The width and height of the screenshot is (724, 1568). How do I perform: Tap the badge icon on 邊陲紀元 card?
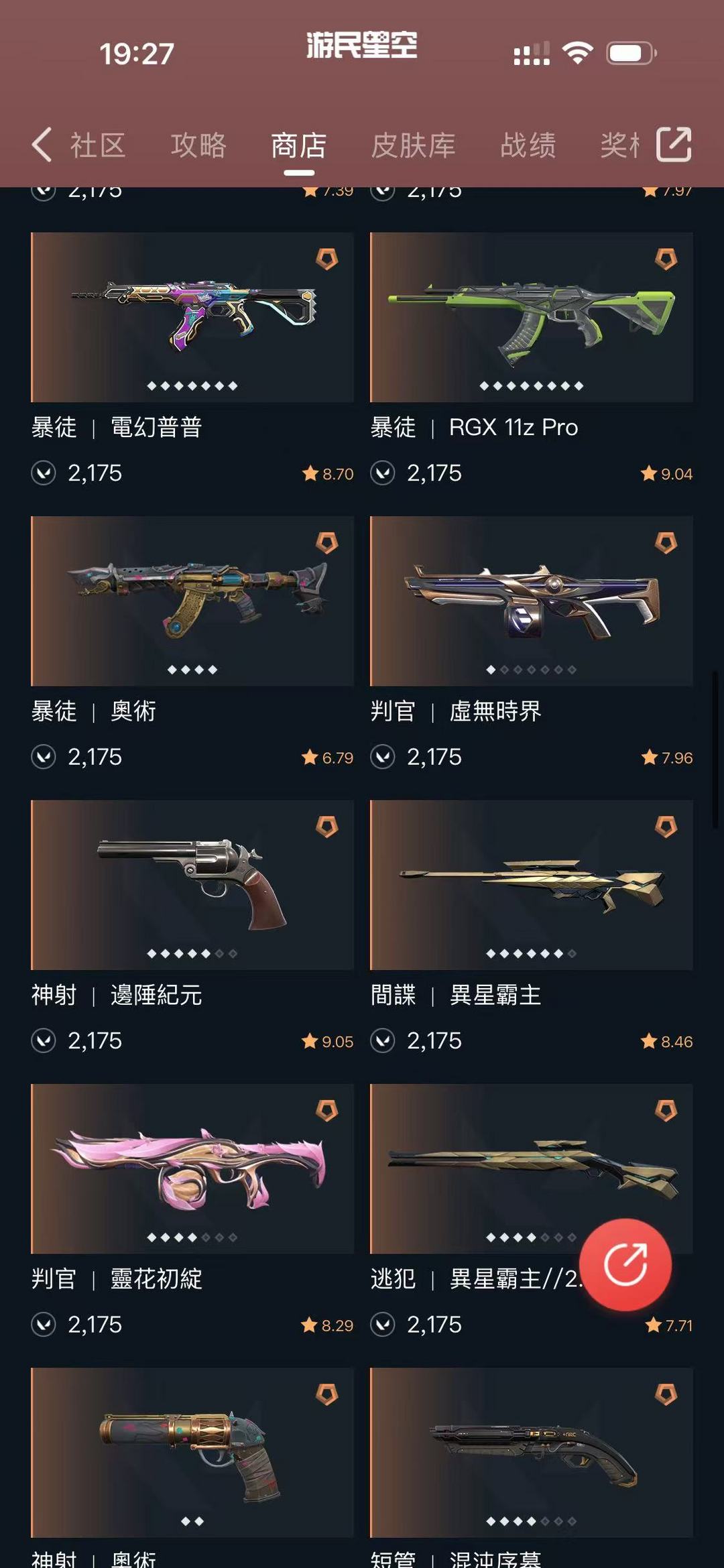[327, 827]
